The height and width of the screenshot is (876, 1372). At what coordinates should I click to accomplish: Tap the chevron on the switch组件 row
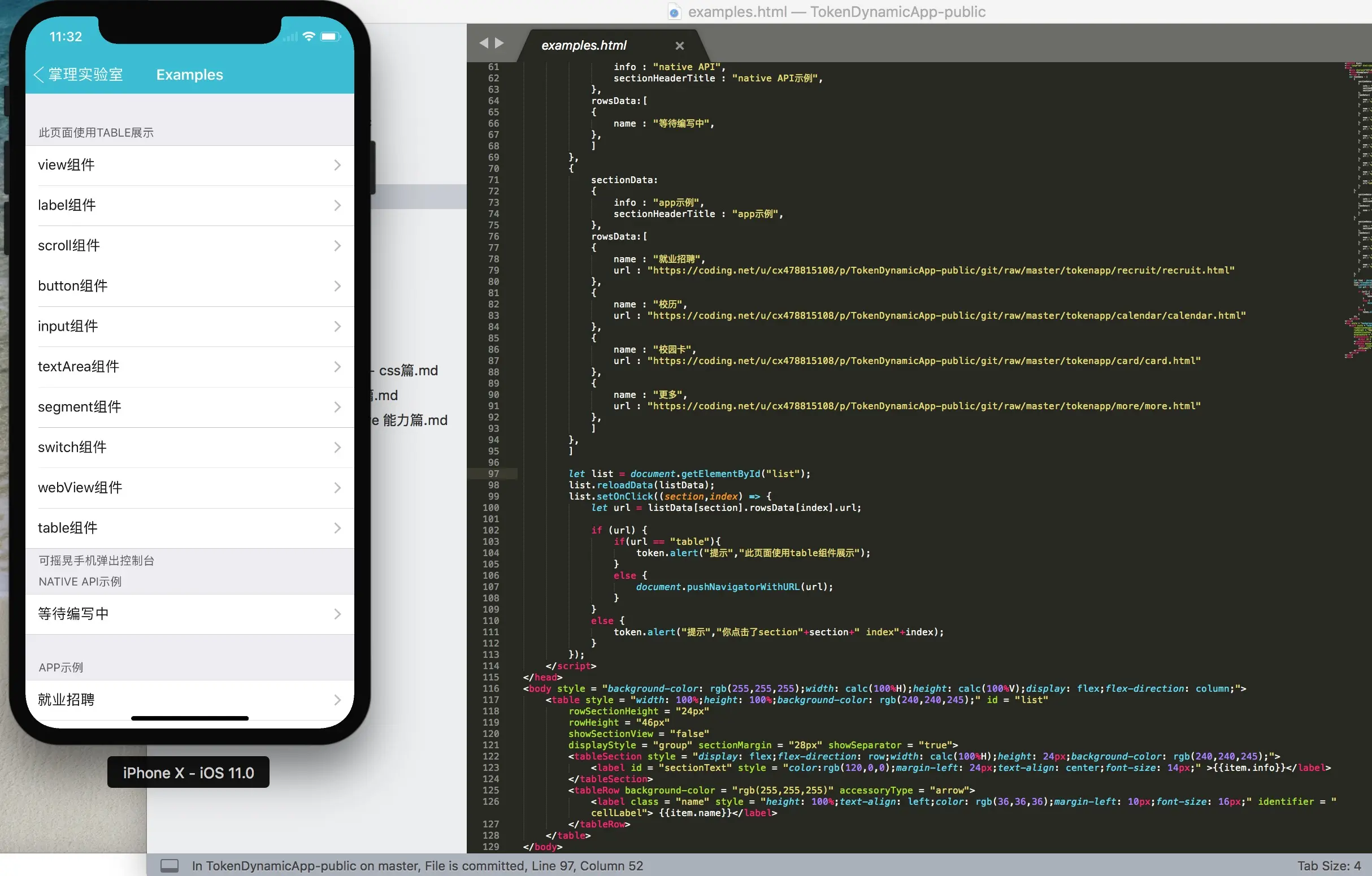click(x=337, y=448)
